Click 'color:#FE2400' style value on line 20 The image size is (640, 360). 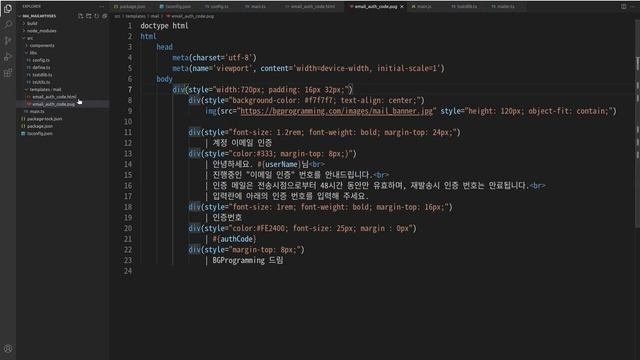coord(258,228)
